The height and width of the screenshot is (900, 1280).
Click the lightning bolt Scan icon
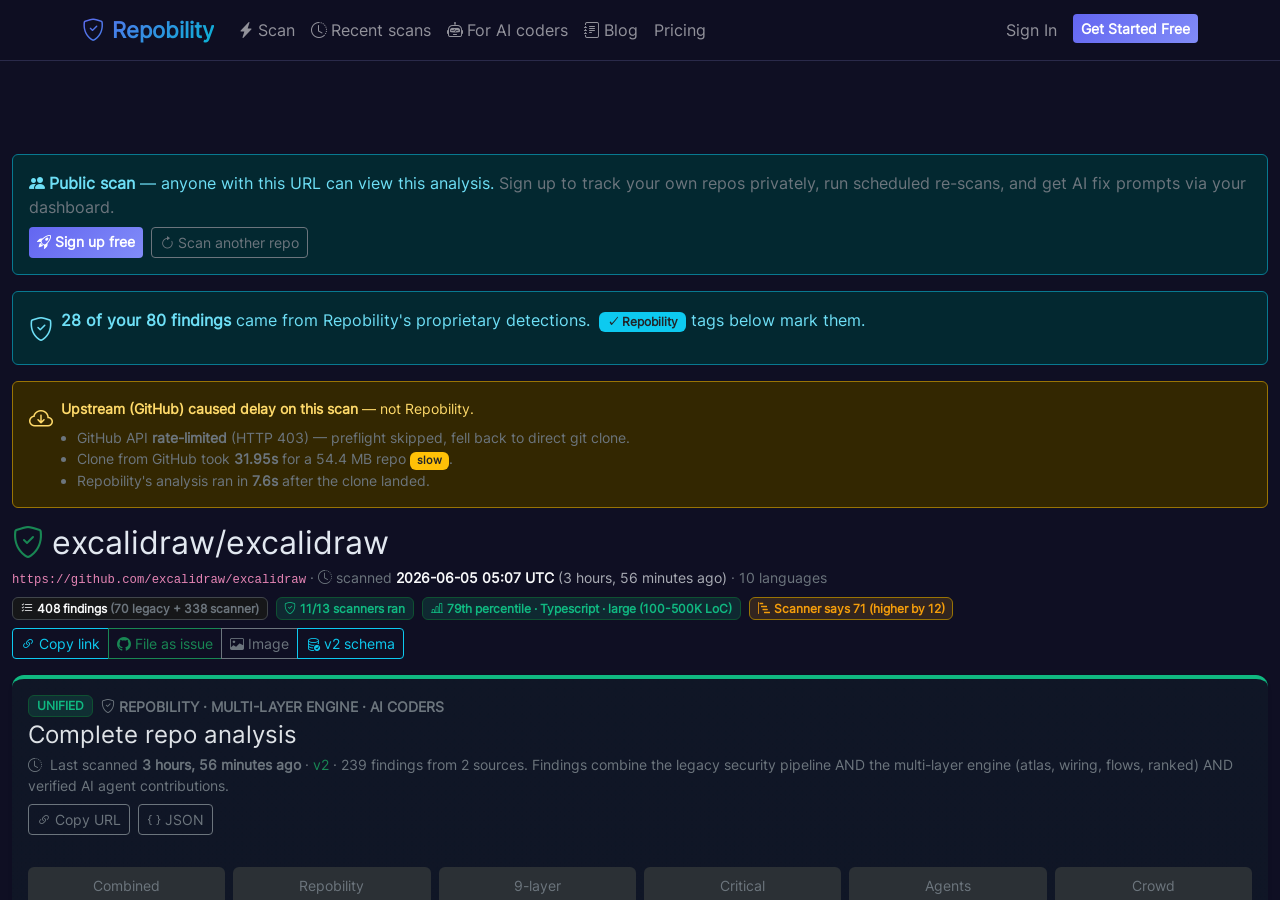coord(245,30)
